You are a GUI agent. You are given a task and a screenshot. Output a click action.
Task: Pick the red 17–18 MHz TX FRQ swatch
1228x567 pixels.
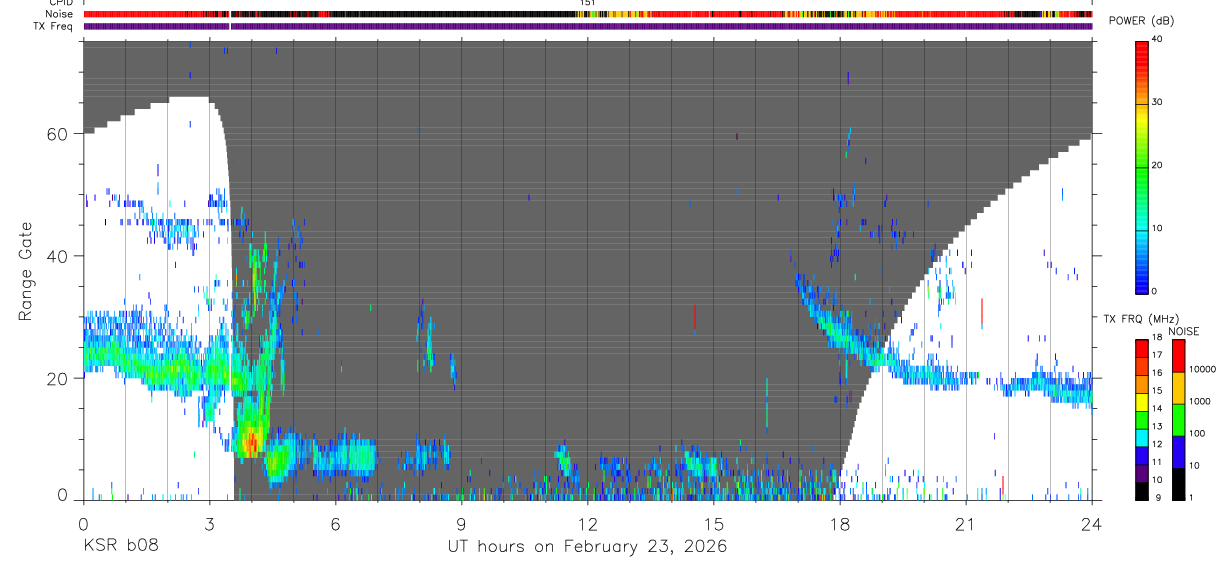point(1142,349)
